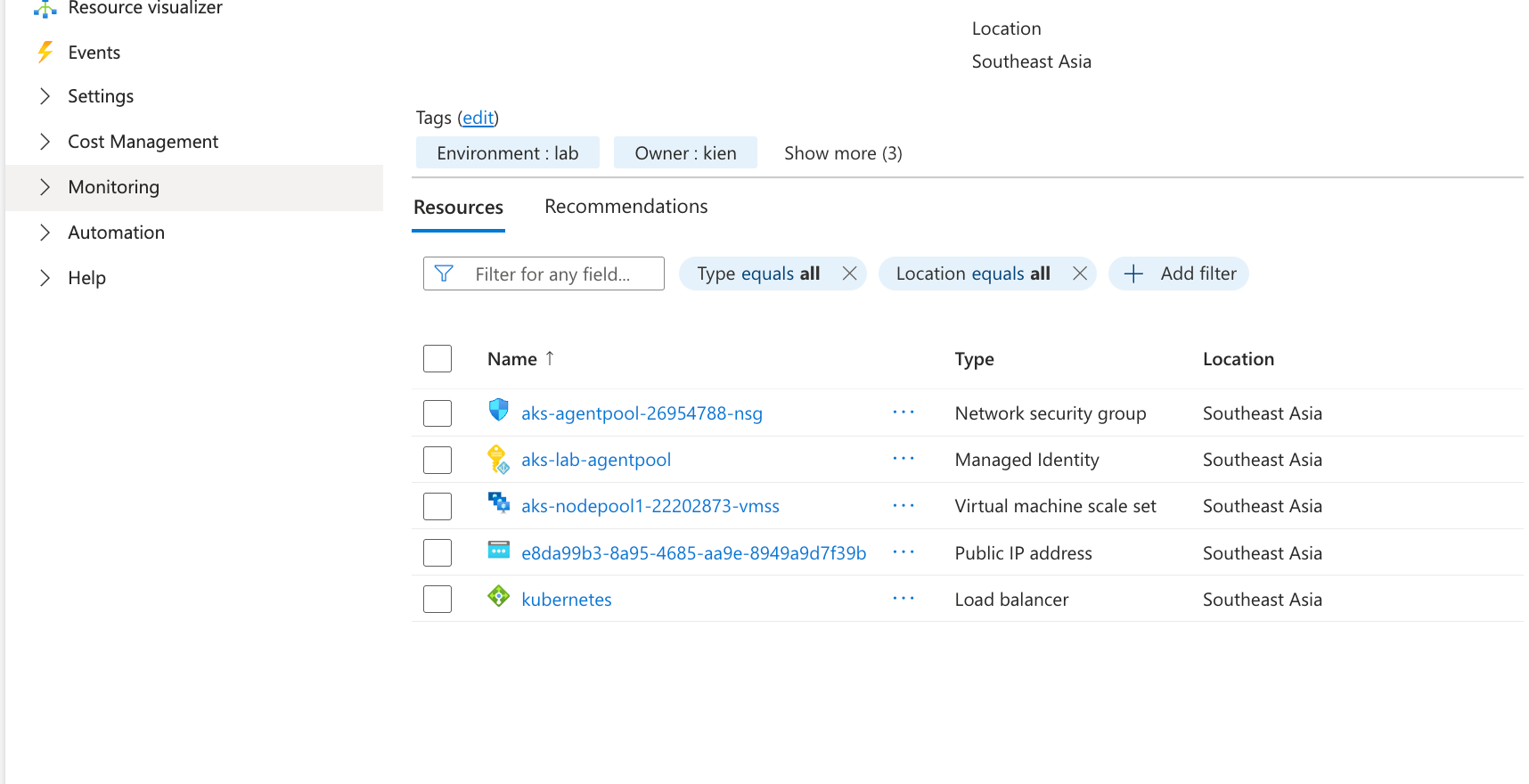Click the Network security group type cell
The width and height of the screenshot is (1529, 784).
[1051, 413]
